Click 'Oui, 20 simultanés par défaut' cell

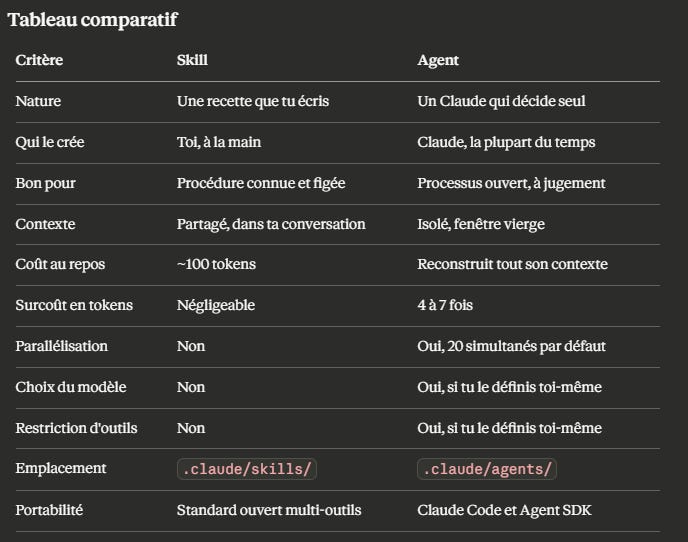tap(512, 346)
